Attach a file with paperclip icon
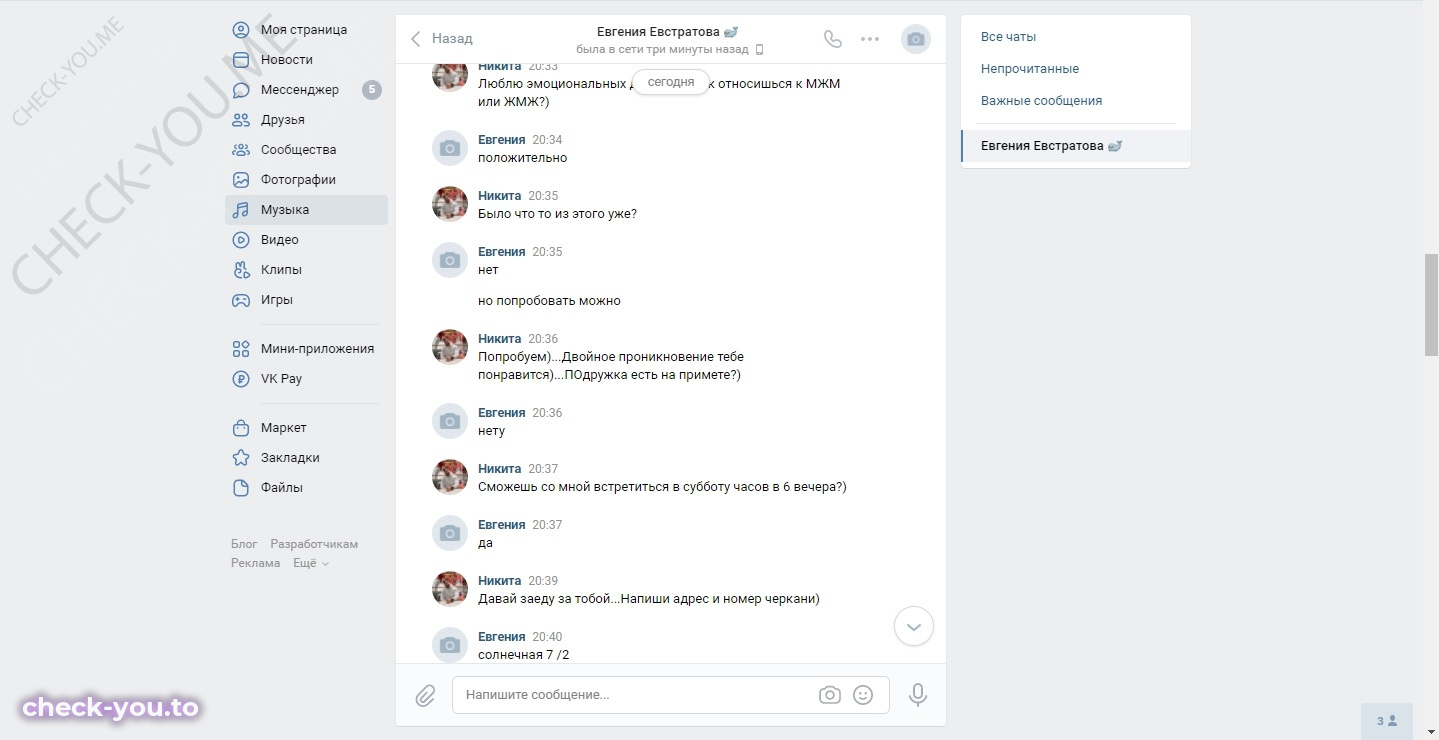 coord(425,695)
